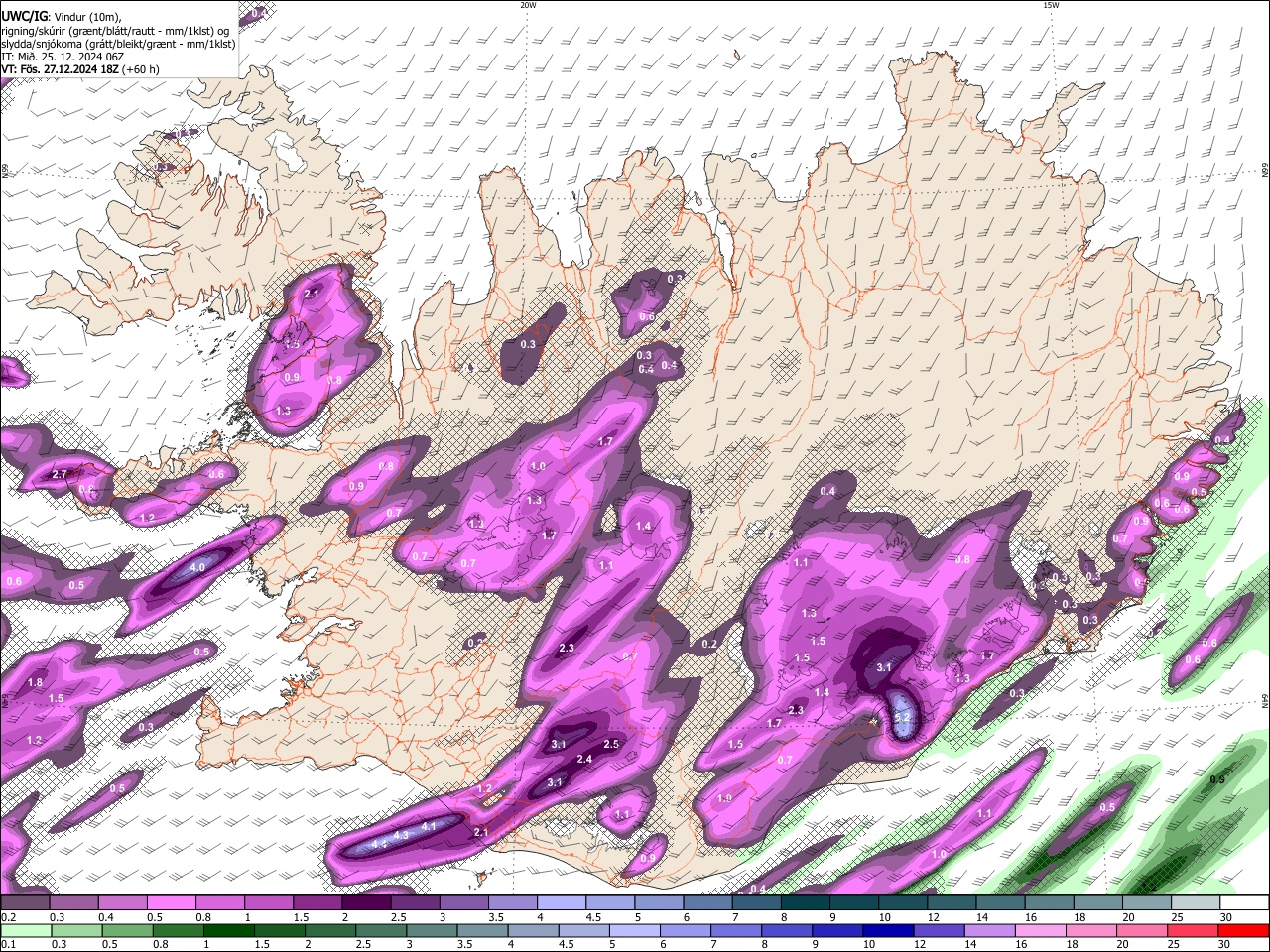Select the upper legend swatch between 8 and 9
1270x952 pixels.
tap(806, 902)
